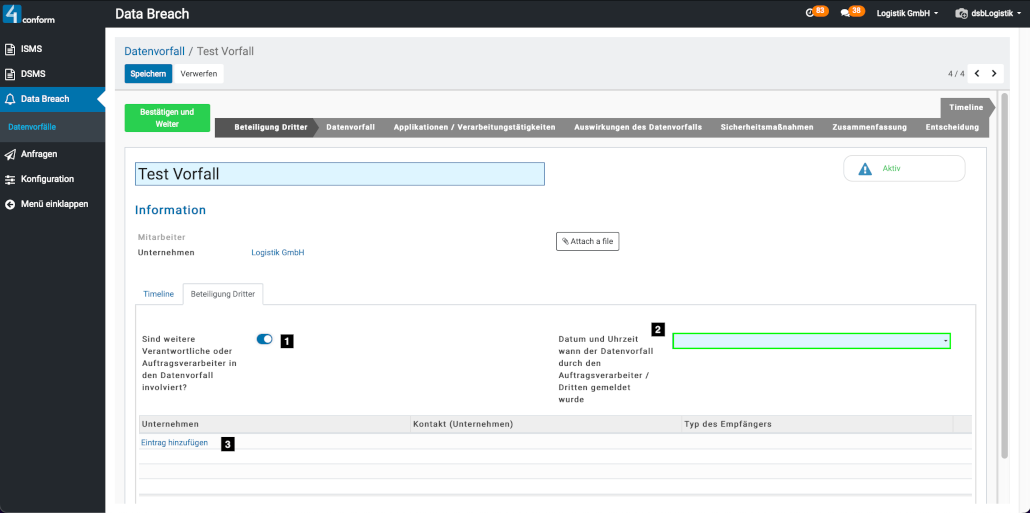Toggle the third-party involvement switch
Image resolution: width=1030 pixels, height=513 pixels.
[x=265, y=340]
